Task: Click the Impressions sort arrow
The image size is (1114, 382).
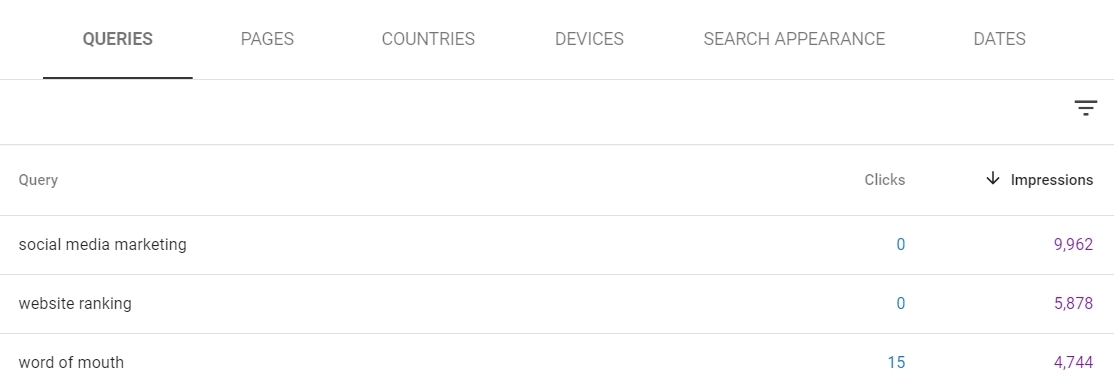Action: click(x=993, y=179)
